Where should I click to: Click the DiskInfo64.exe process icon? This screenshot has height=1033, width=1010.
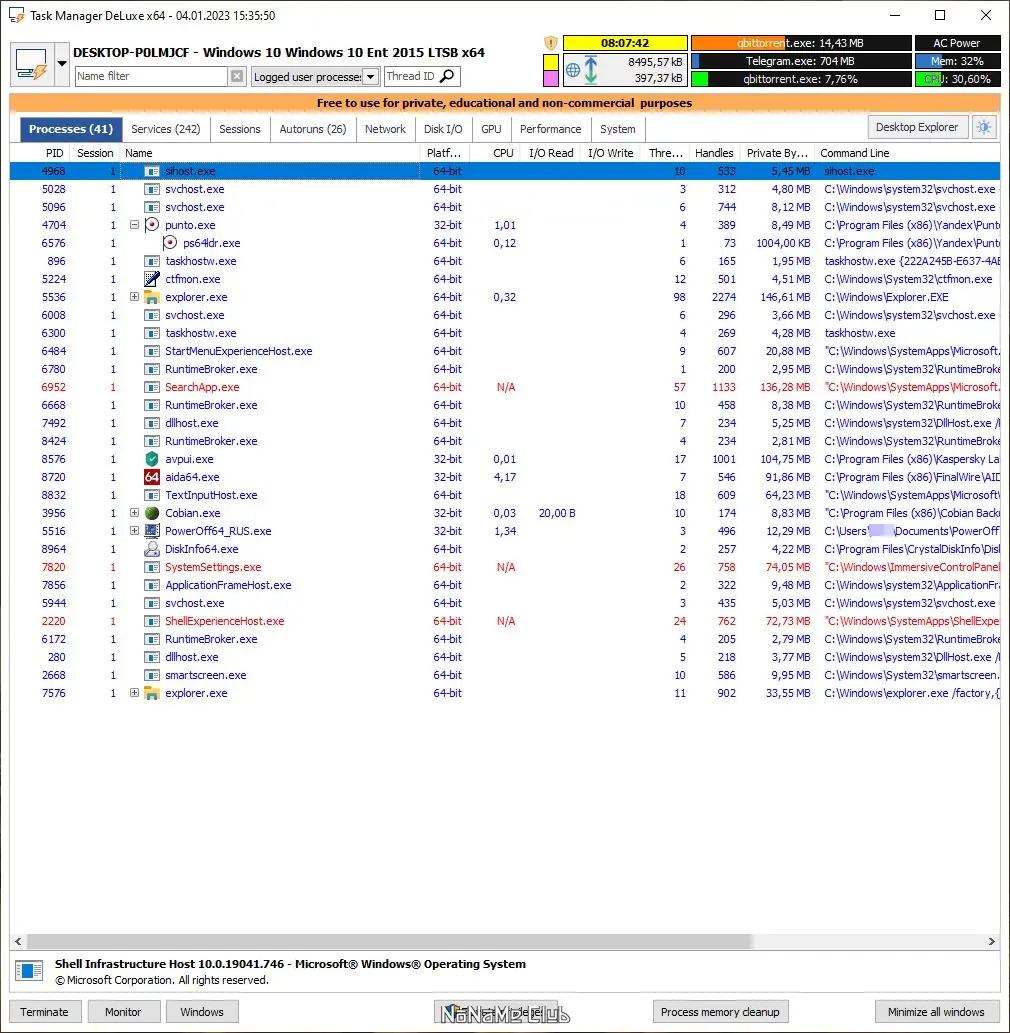coord(152,549)
